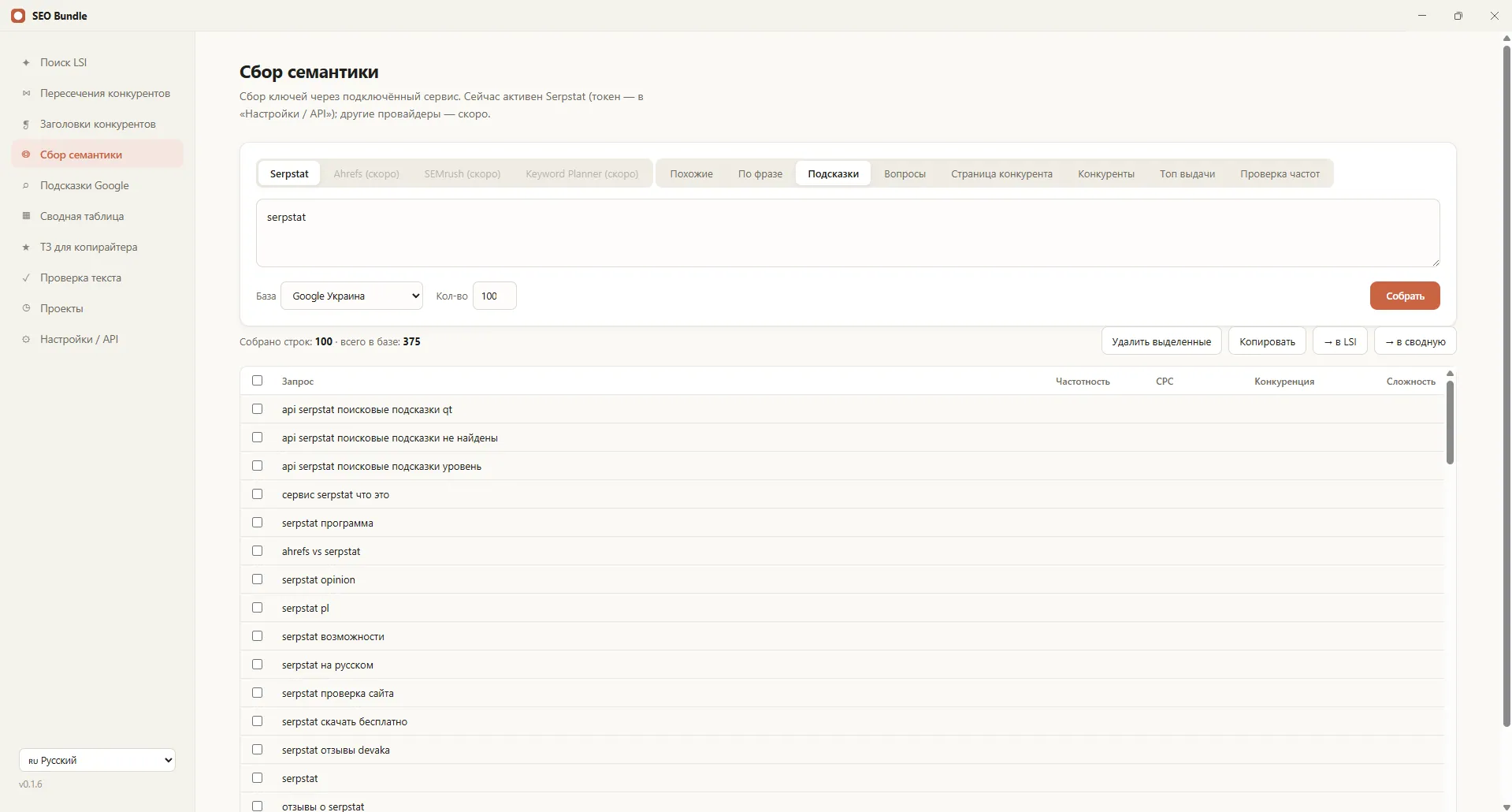This screenshot has width=1512, height=812.
Task: Open the Страница конкурента tab
Action: (x=1001, y=173)
